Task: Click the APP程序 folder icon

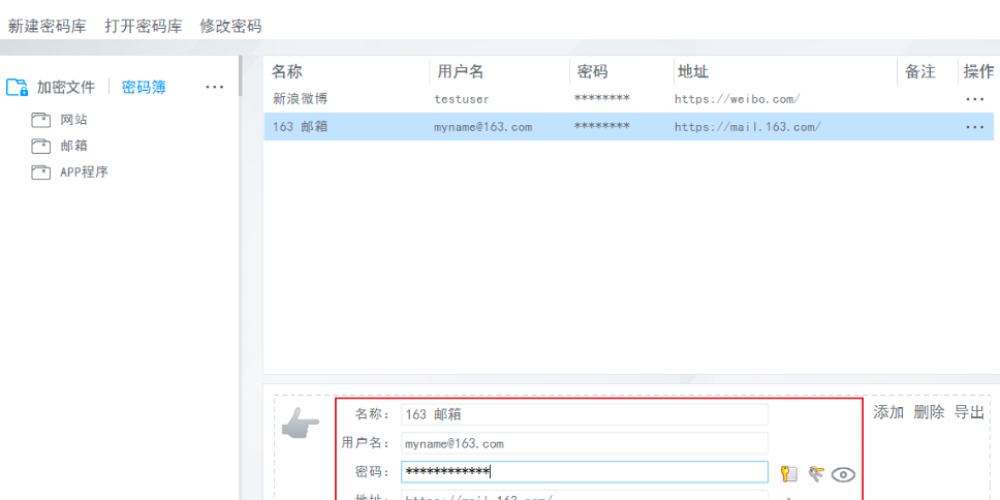Action: [x=41, y=172]
